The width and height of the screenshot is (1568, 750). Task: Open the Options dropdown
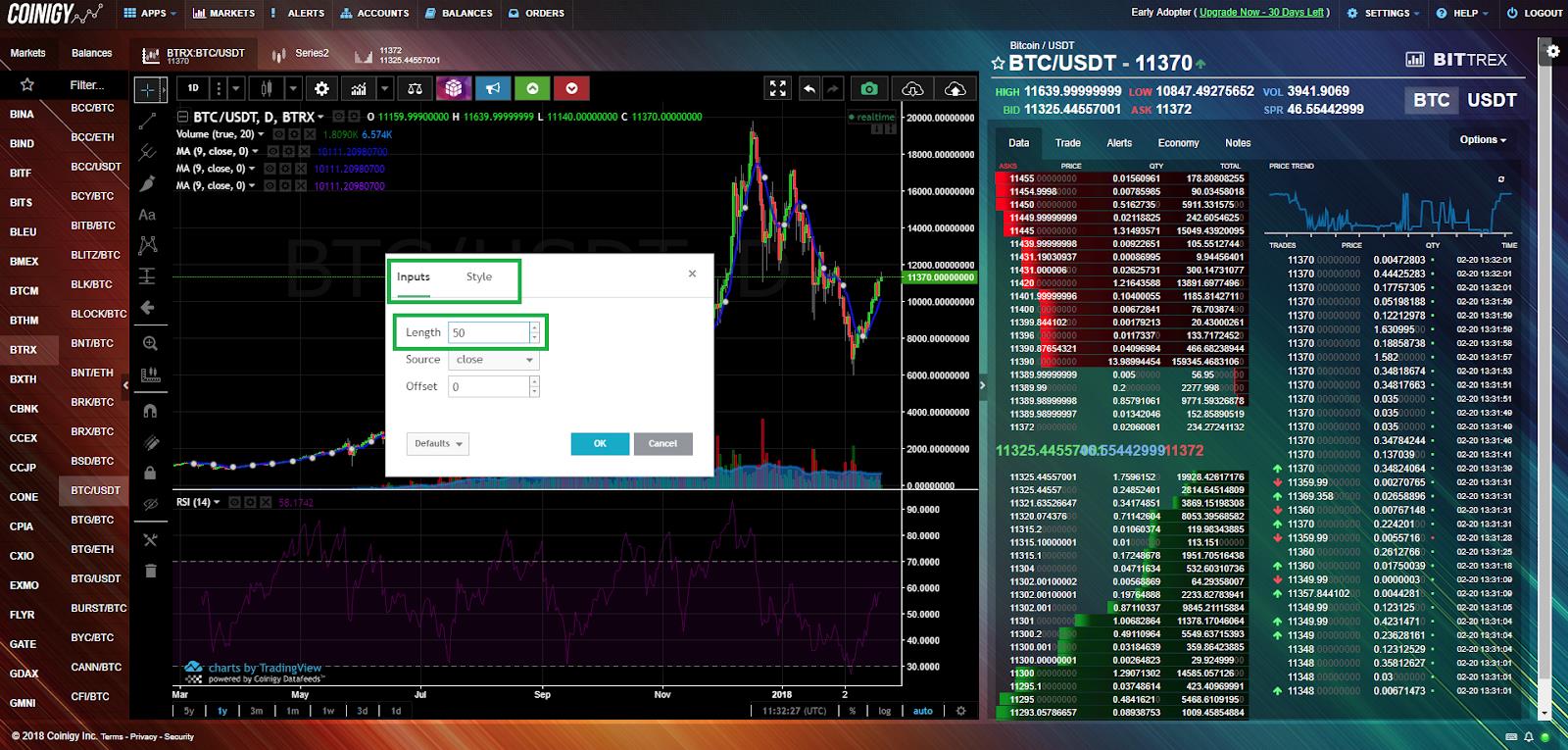click(x=1482, y=140)
